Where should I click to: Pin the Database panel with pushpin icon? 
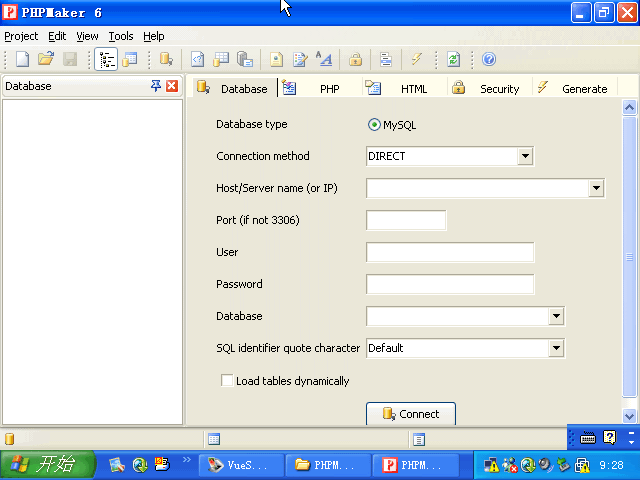click(x=155, y=86)
